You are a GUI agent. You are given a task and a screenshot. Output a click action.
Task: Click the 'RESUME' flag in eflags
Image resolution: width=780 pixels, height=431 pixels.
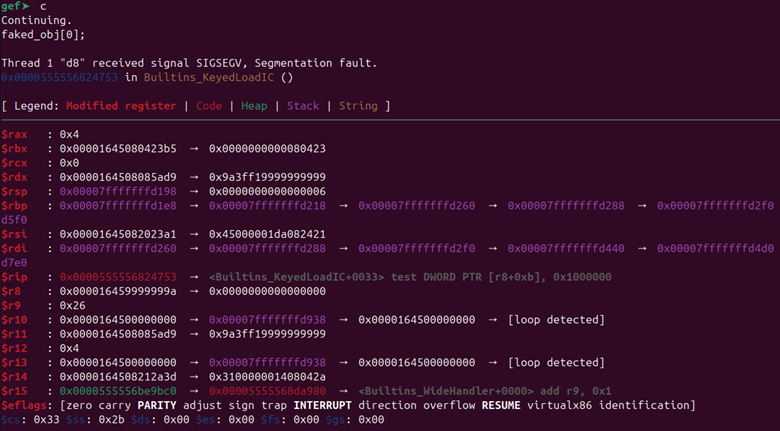tap(501, 406)
